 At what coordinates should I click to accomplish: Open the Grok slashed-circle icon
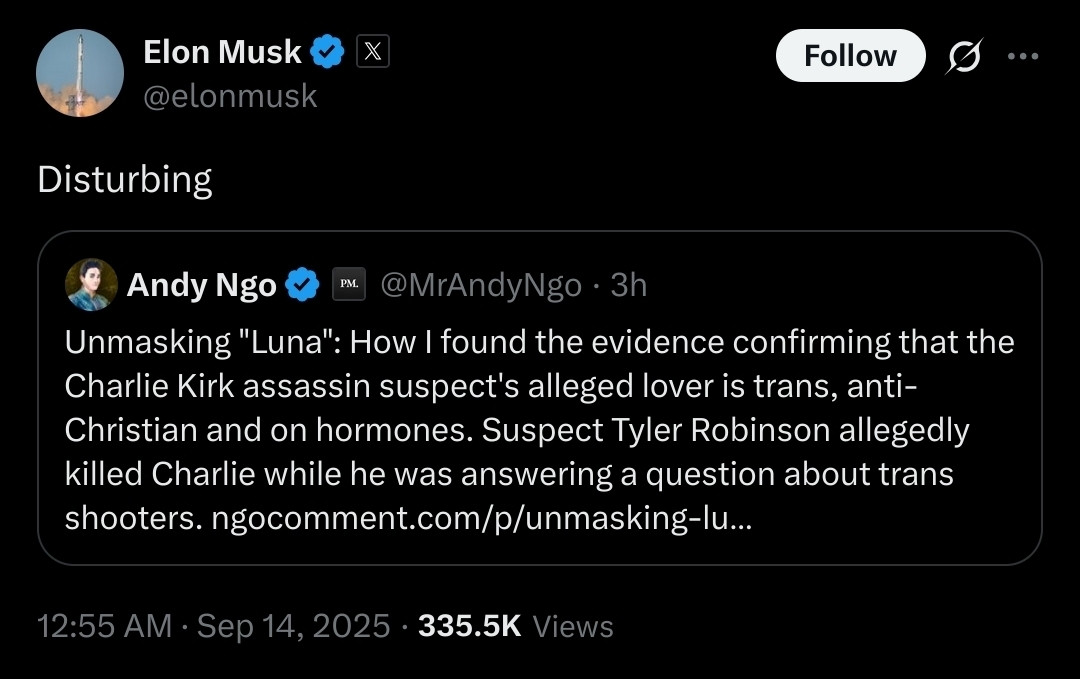point(963,56)
